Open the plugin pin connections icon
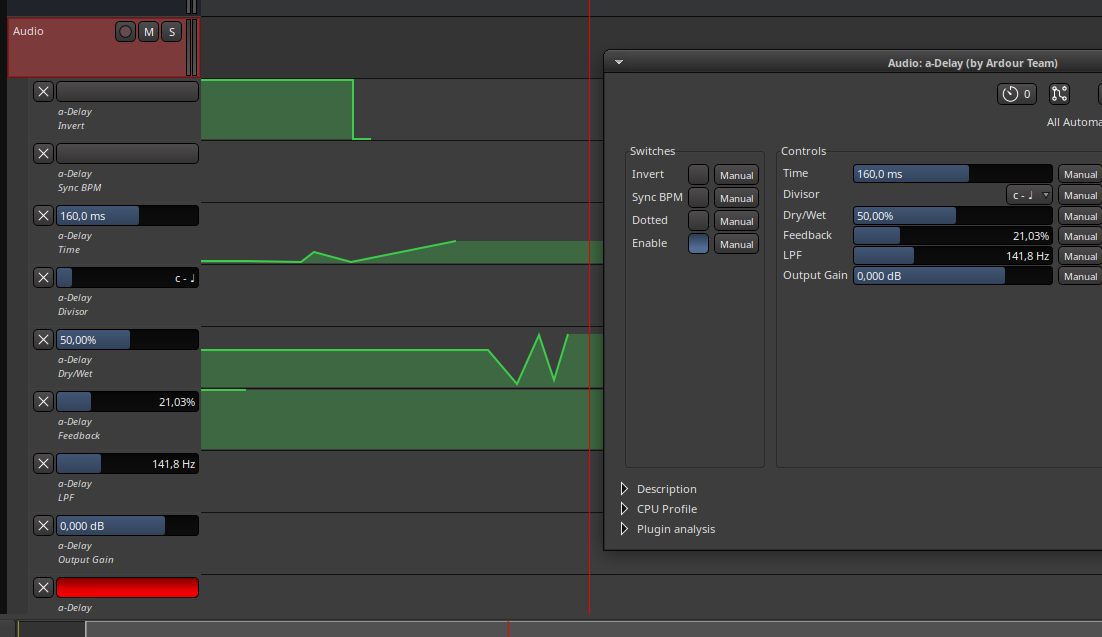Viewport: 1102px width, 637px height. point(1059,94)
